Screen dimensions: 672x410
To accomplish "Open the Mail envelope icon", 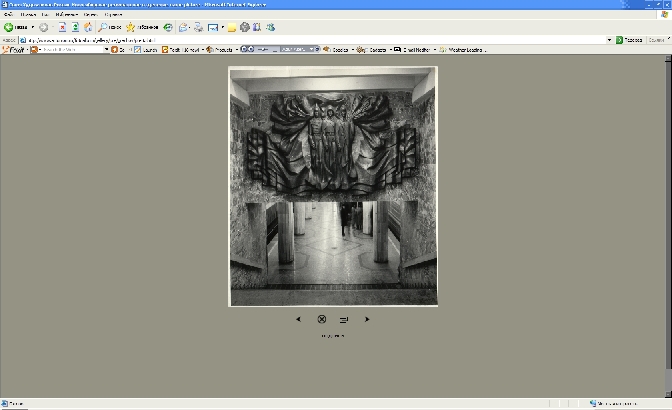I will coord(183,27).
